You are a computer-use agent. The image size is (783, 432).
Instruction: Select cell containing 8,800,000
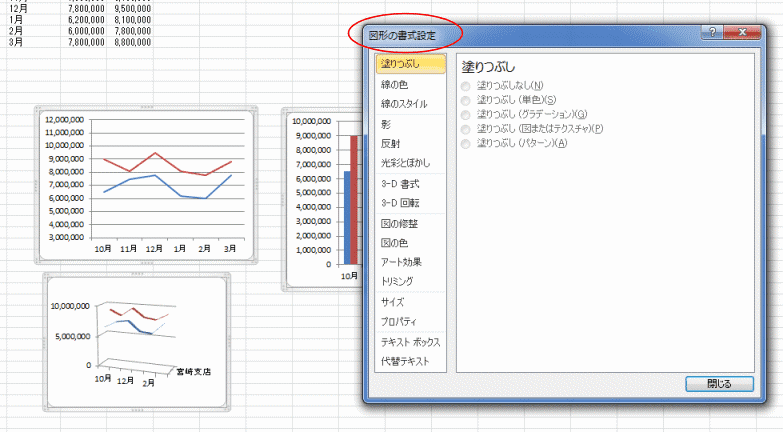click(132, 42)
